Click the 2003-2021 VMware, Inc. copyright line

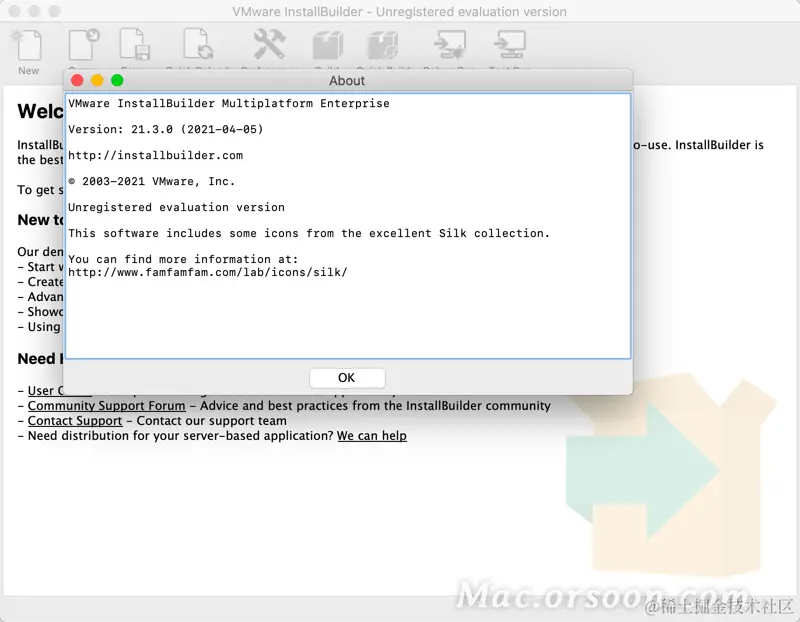152,182
